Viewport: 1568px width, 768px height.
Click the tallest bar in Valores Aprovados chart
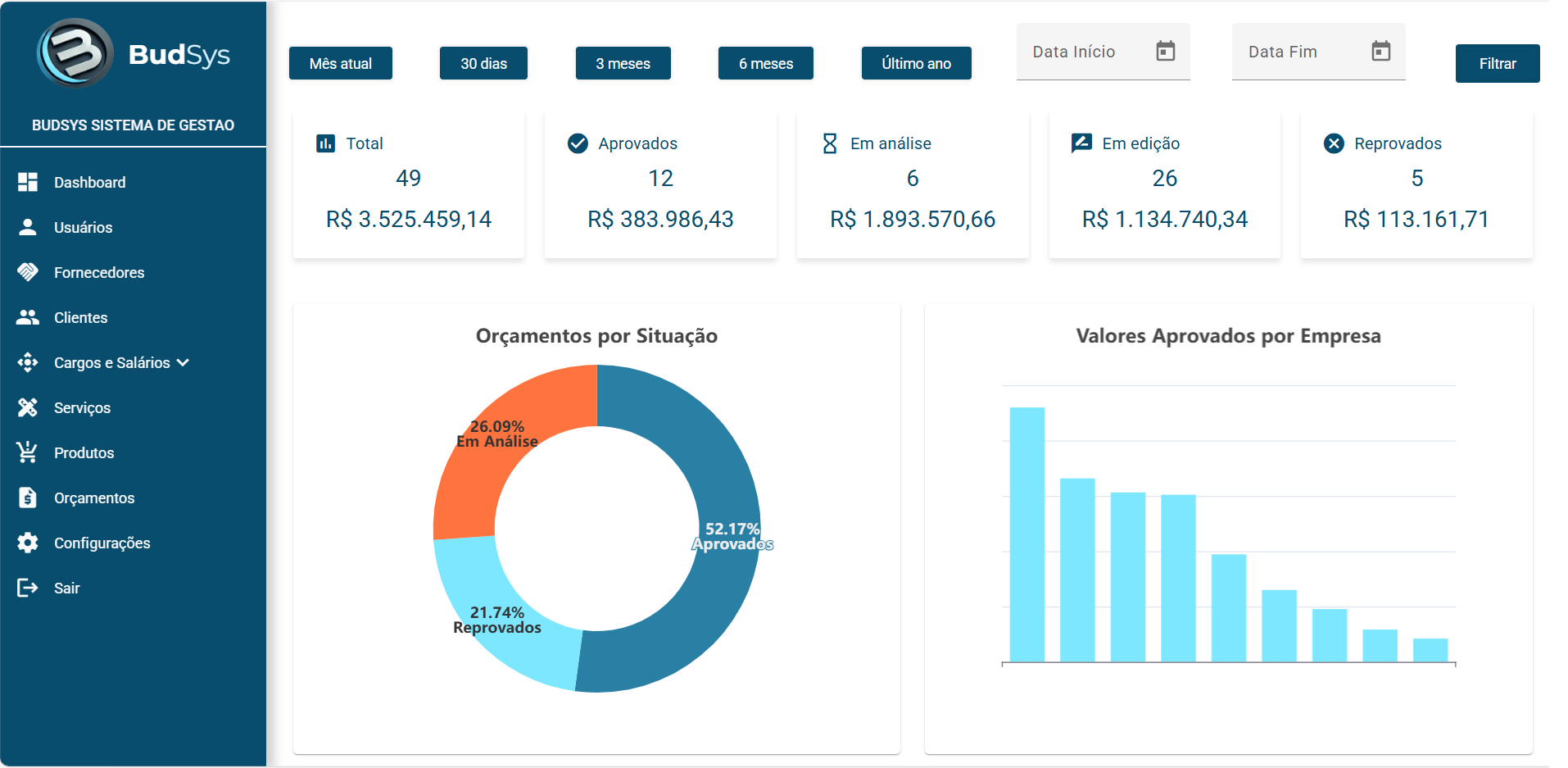1026,534
